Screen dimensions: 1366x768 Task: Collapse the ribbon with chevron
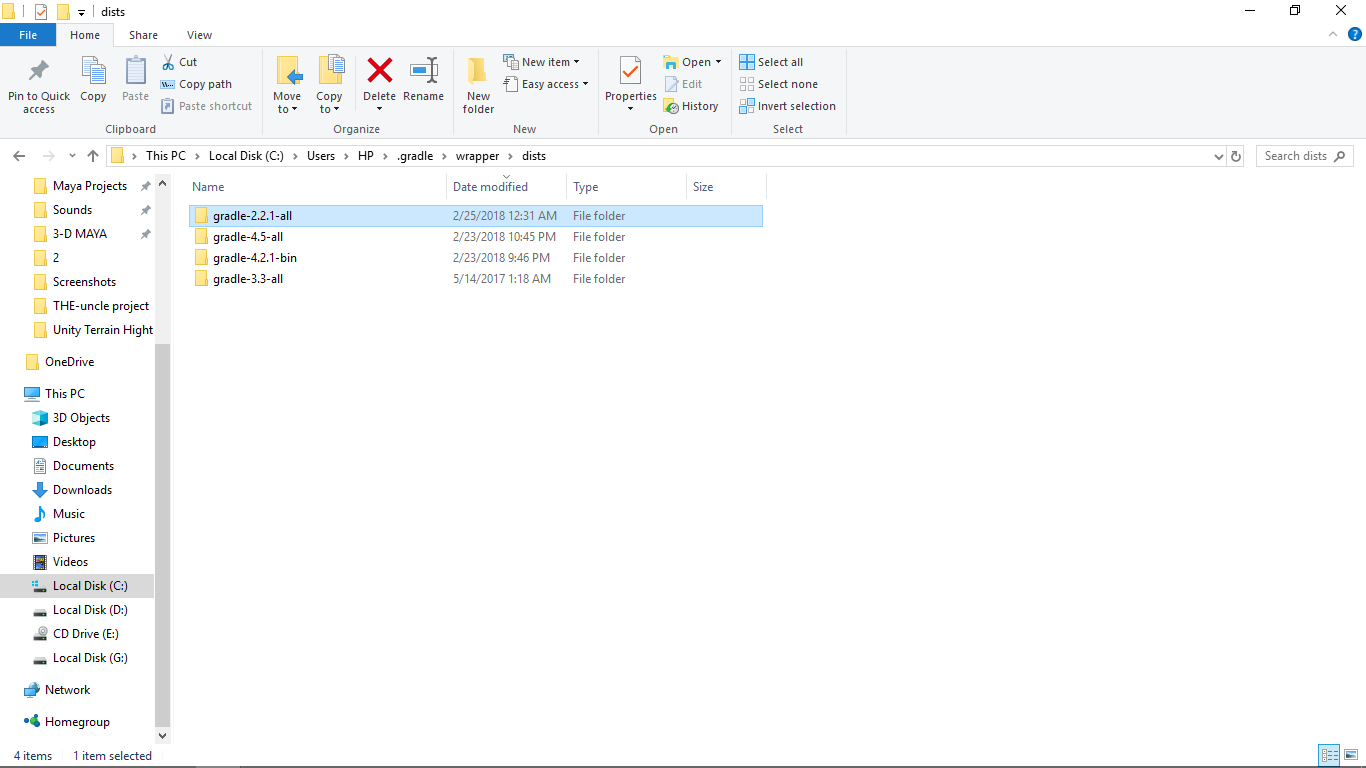1332,34
